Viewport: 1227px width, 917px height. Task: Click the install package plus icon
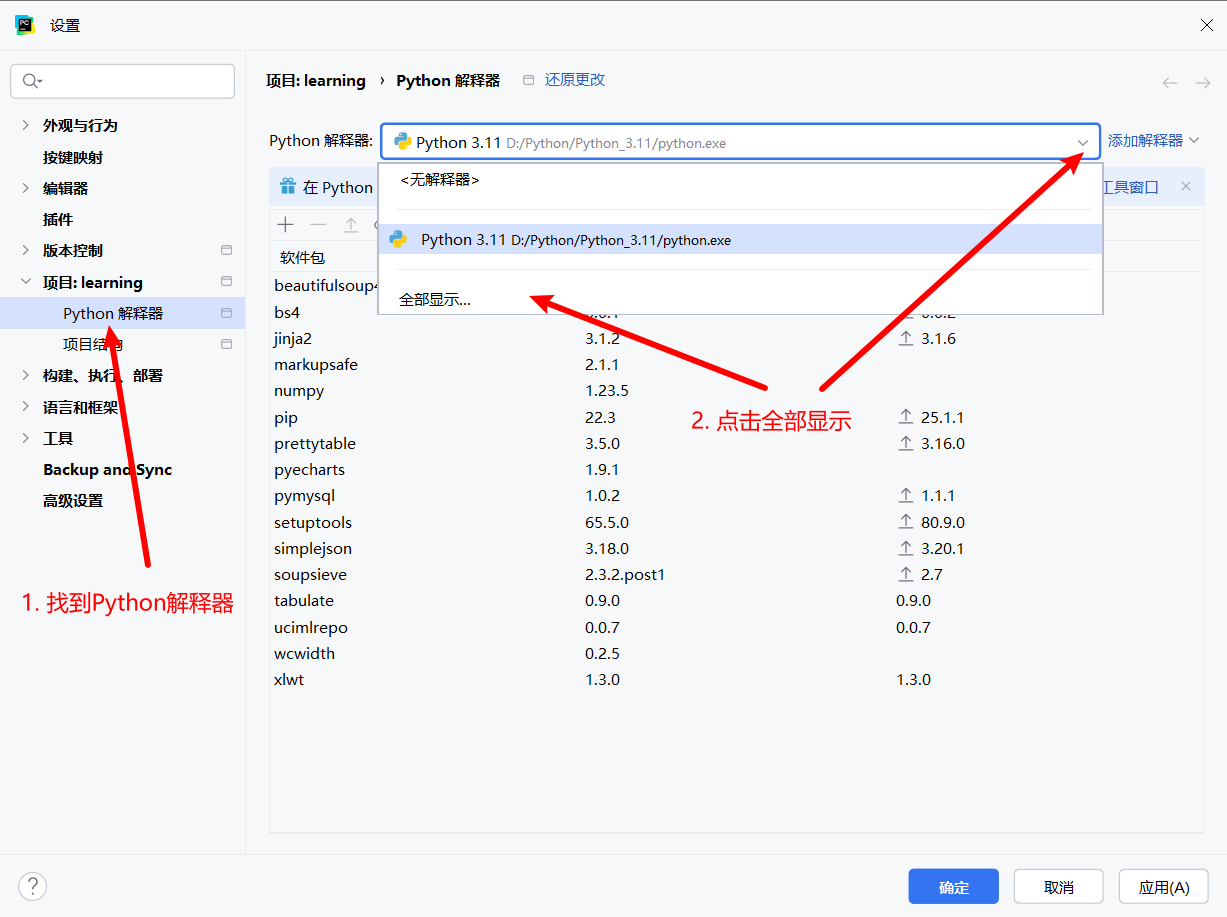tap(286, 225)
